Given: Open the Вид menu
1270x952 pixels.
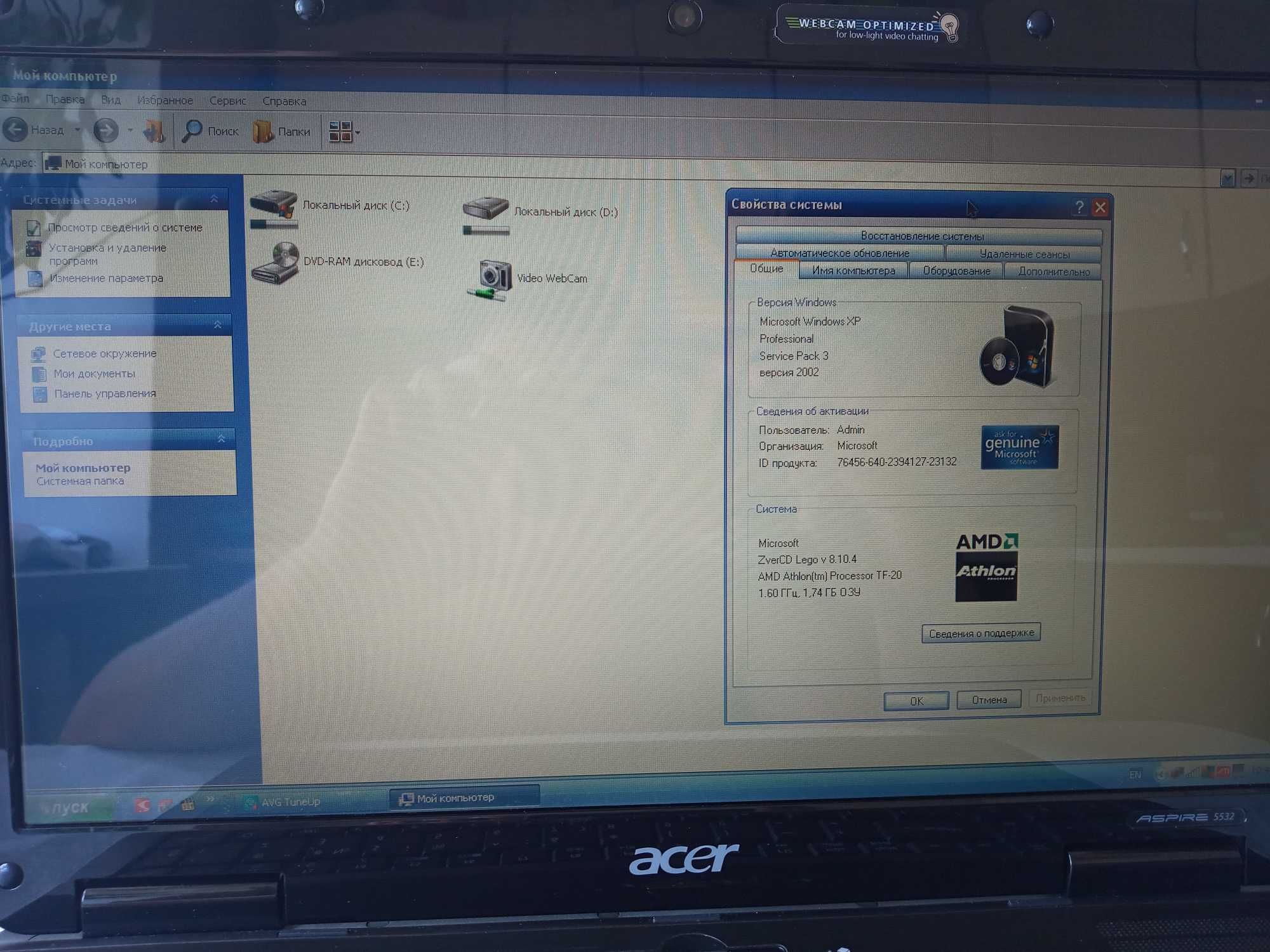Looking at the screenshot, I should point(110,100).
